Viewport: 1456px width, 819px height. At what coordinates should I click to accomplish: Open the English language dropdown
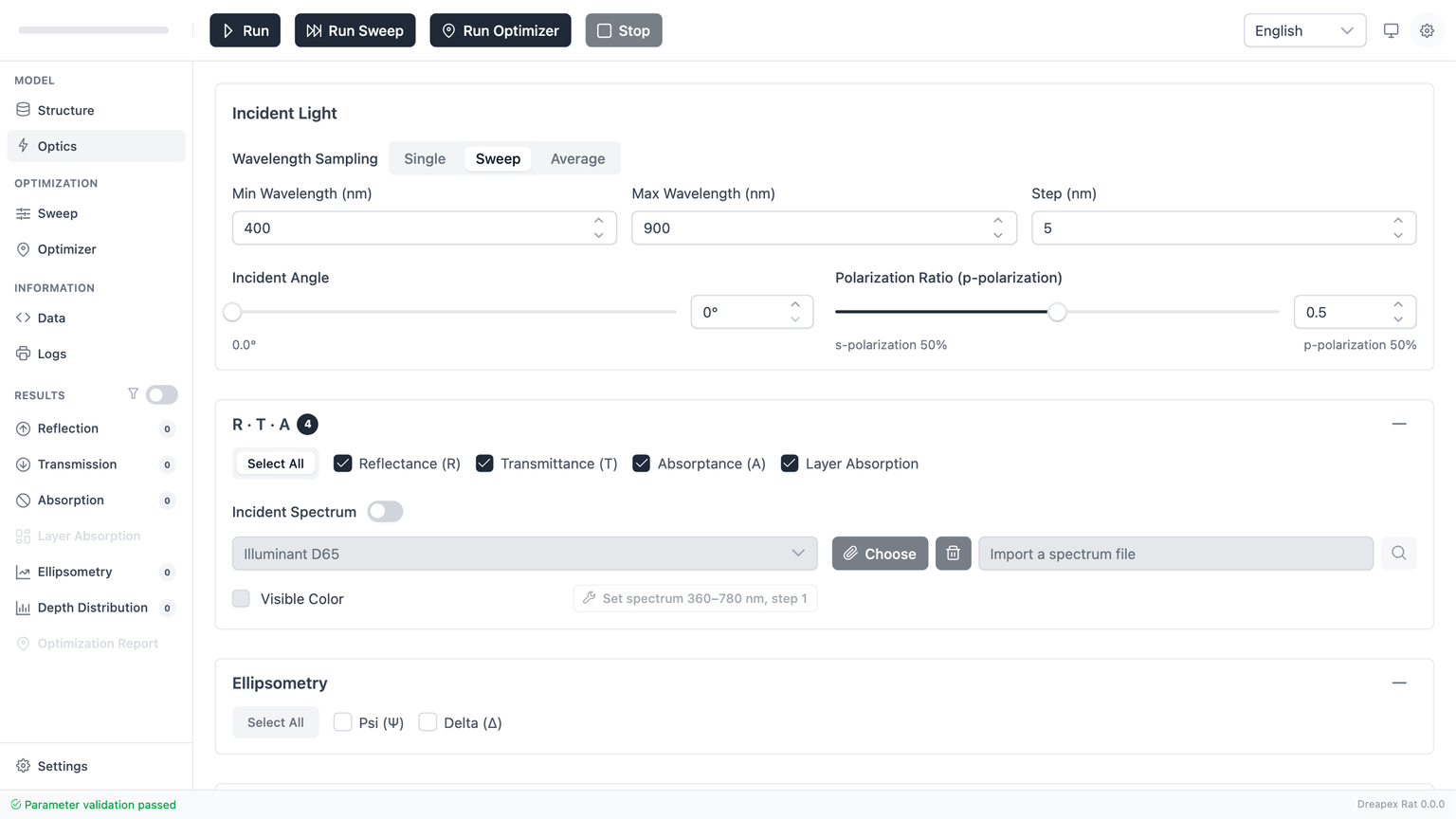click(x=1303, y=30)
